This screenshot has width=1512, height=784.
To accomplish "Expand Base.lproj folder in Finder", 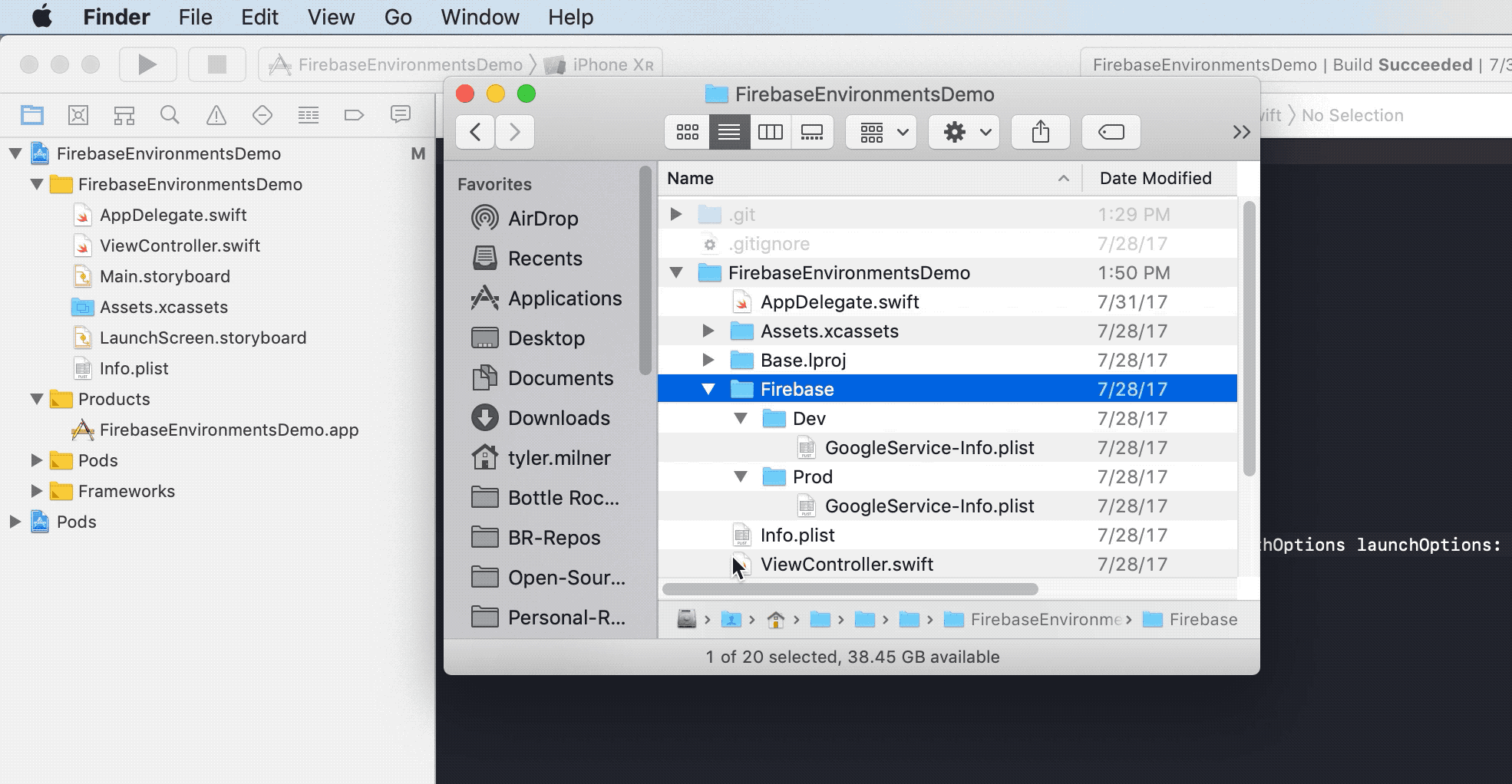I will [708, 360].
